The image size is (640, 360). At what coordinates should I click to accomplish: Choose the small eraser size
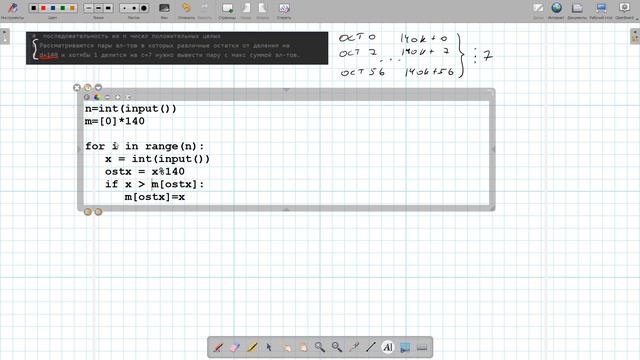[124, 8]
